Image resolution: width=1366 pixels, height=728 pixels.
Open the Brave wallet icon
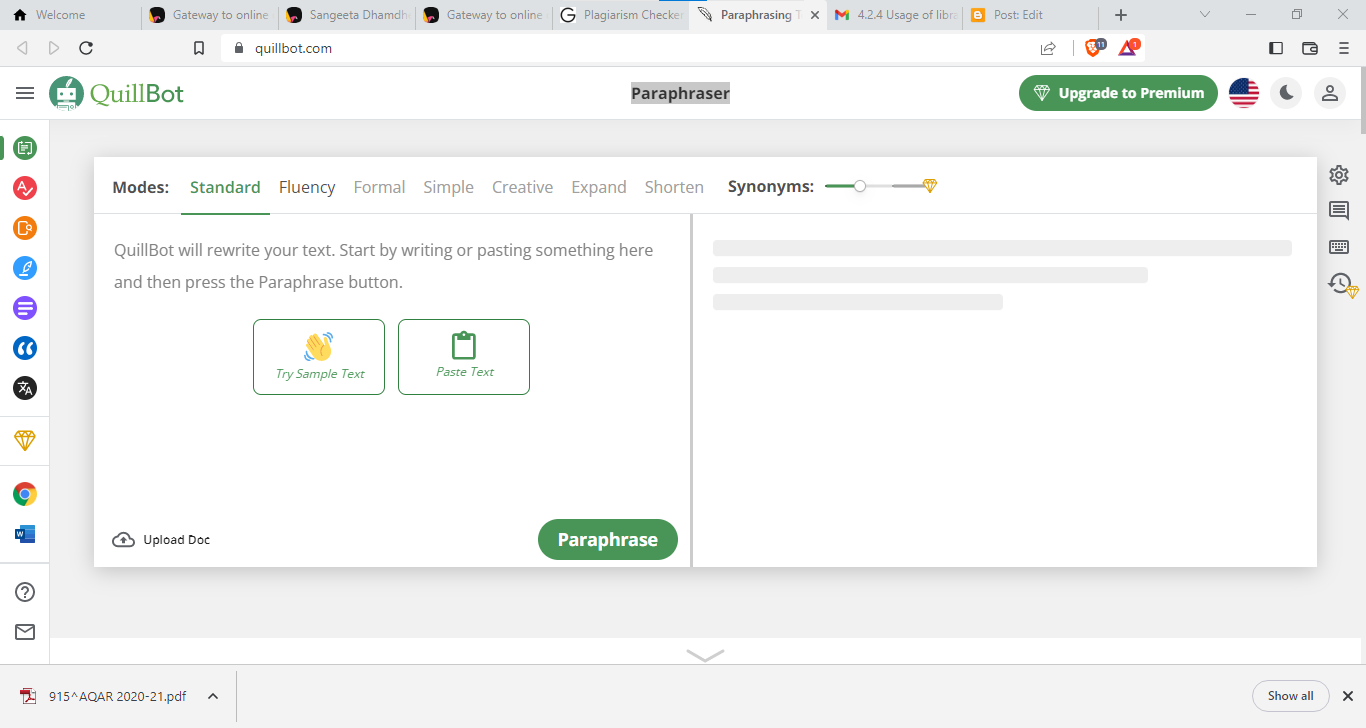click(x=1310, y=48)
